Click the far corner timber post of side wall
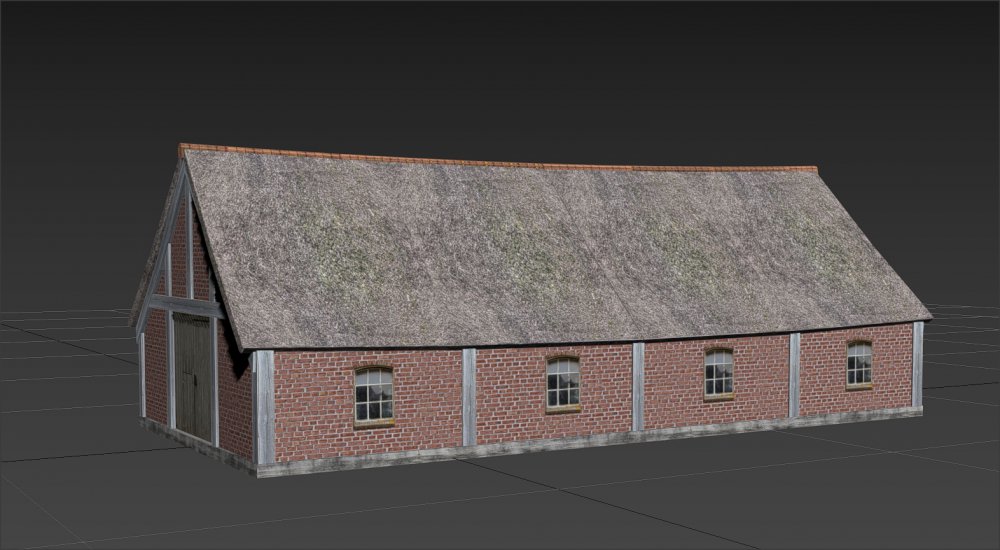The image size is (1000, 550). point(917,364)
